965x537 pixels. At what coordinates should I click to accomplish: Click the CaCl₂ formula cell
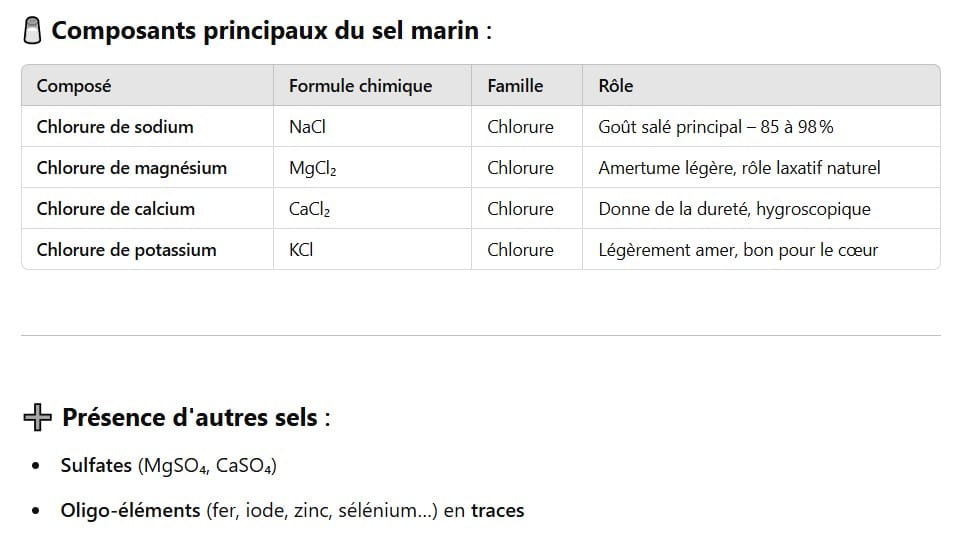(x=309, y=209)
